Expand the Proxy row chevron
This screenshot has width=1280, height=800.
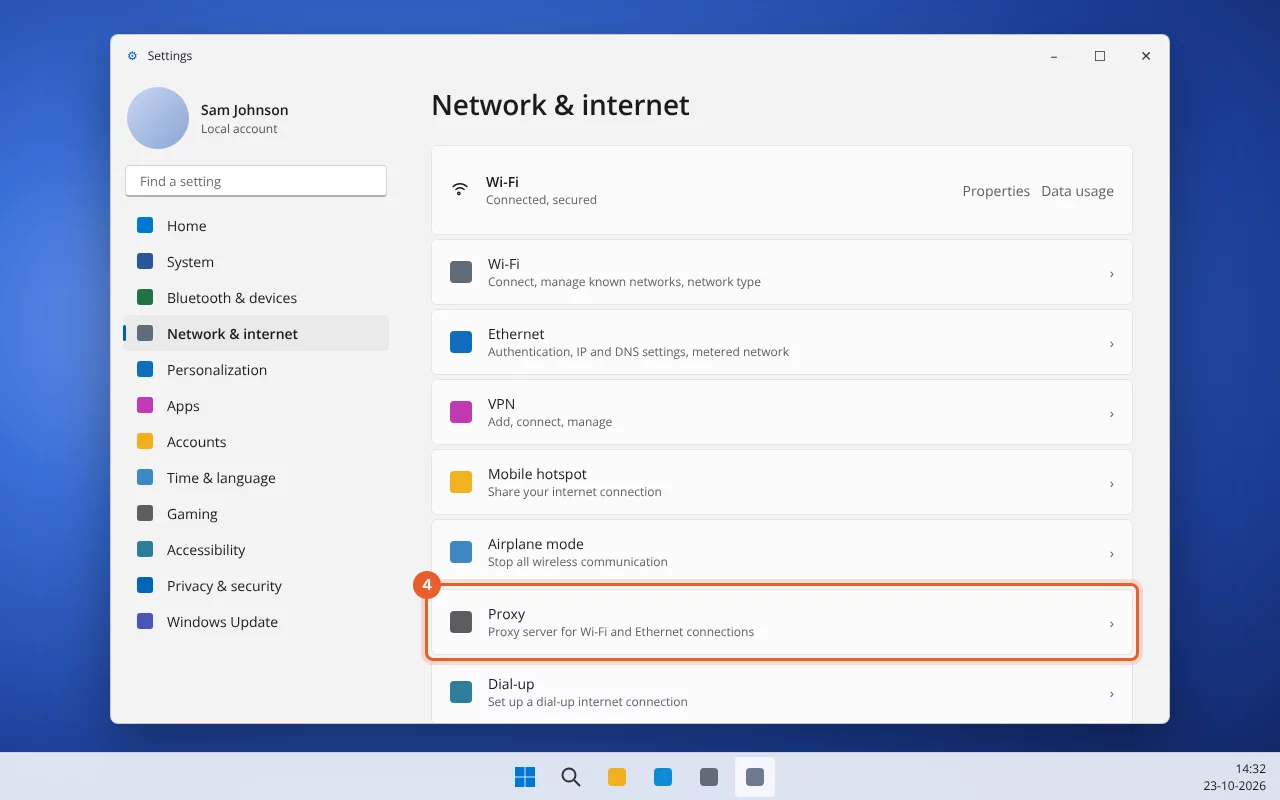pos(1111,623)
